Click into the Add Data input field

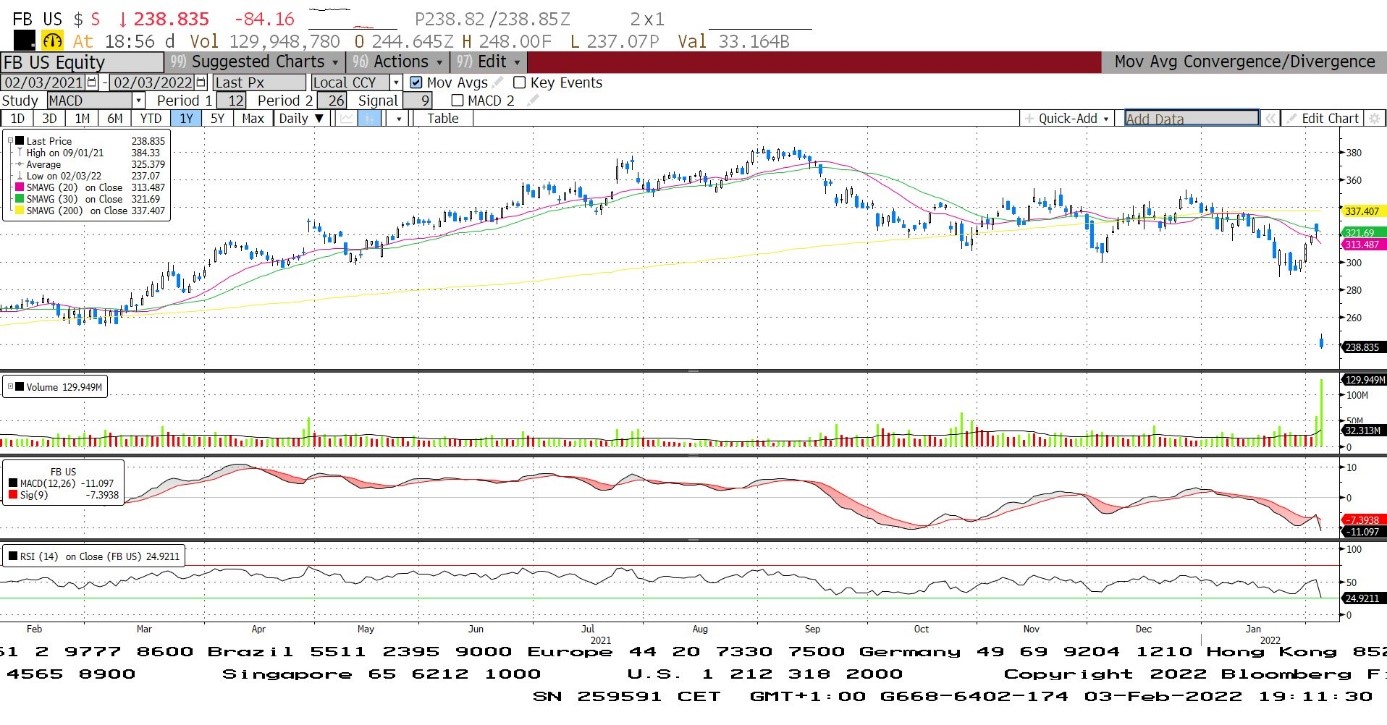pyautogui.click(x=1190, y=118)
